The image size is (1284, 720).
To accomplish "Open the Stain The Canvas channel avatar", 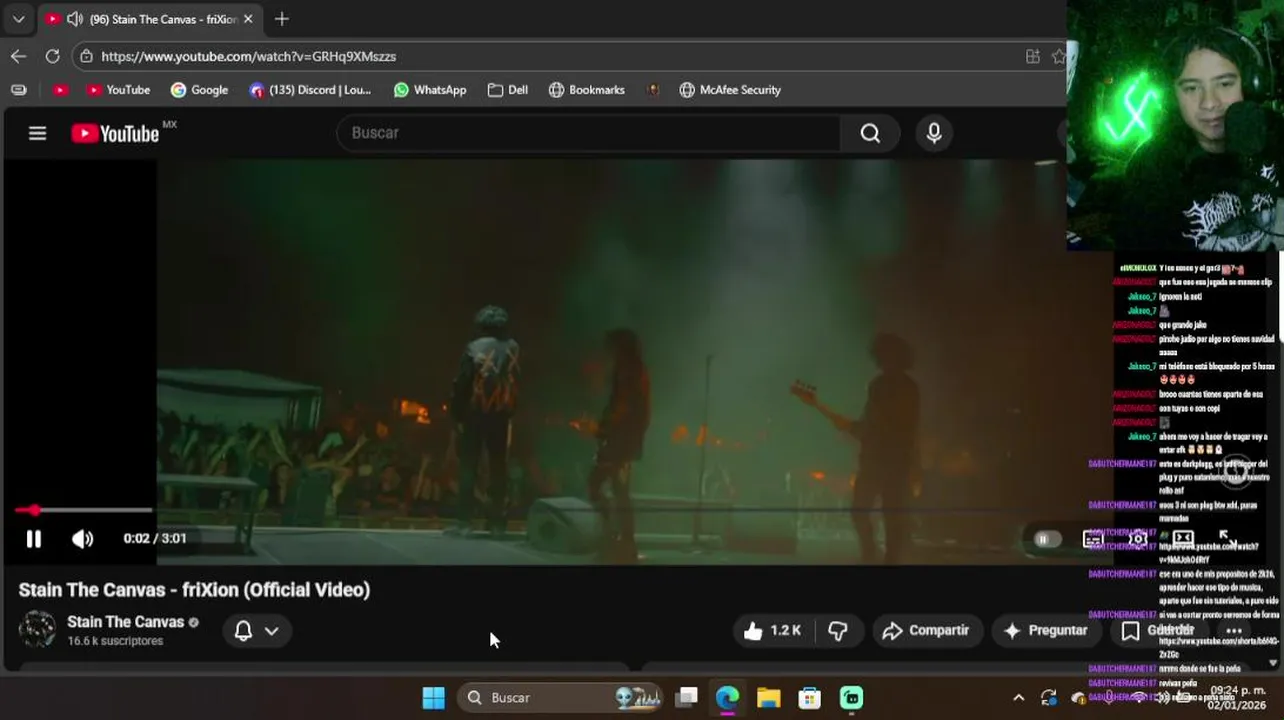I will point(38,630).
